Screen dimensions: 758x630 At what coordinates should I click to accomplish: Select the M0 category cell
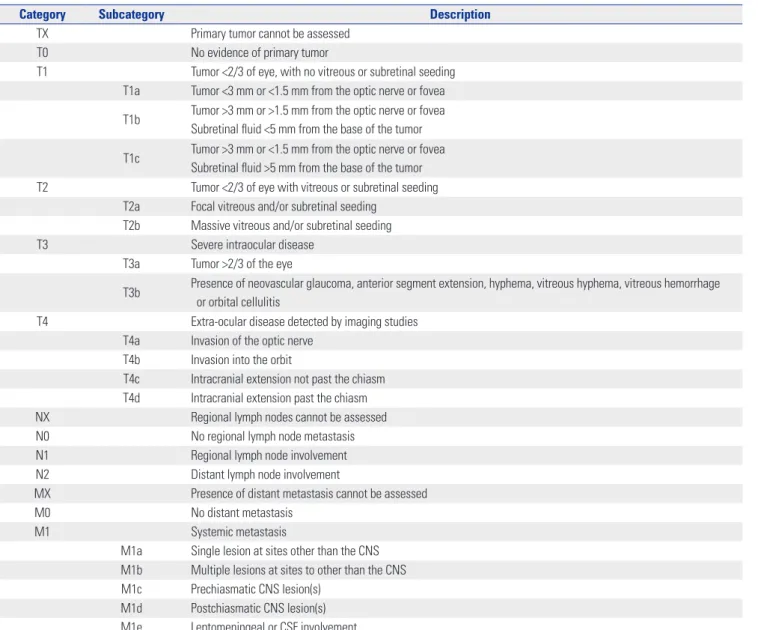(42, 513)
